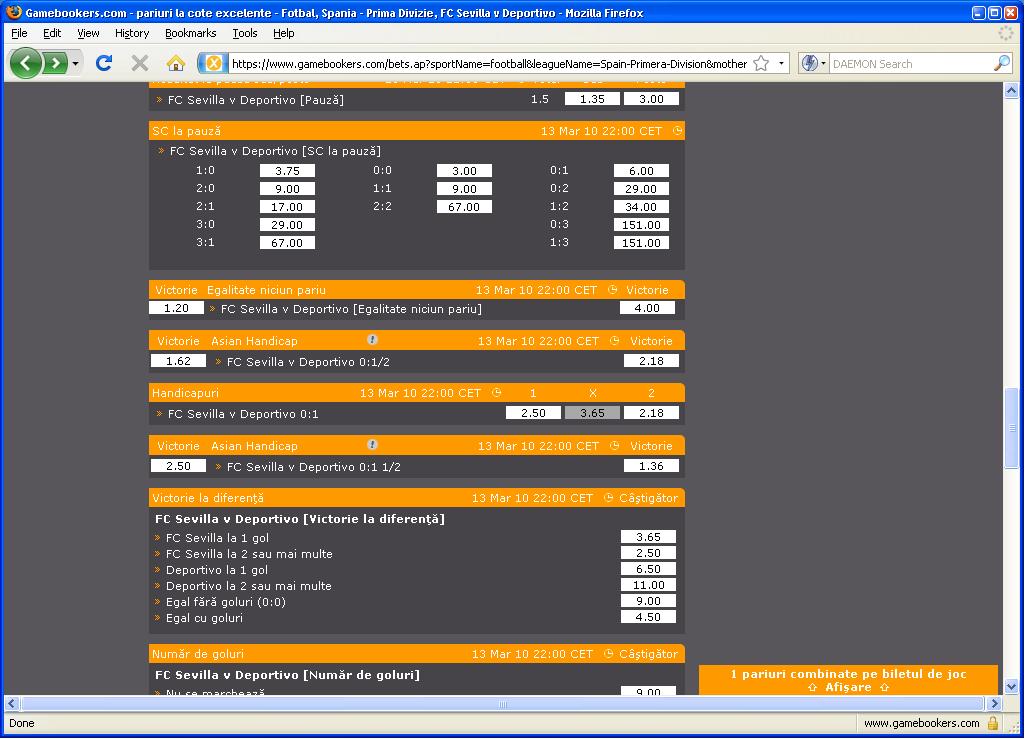
Task: Click '1 pariuri combinate pe biletul de joc'
Action: [848, 674]
